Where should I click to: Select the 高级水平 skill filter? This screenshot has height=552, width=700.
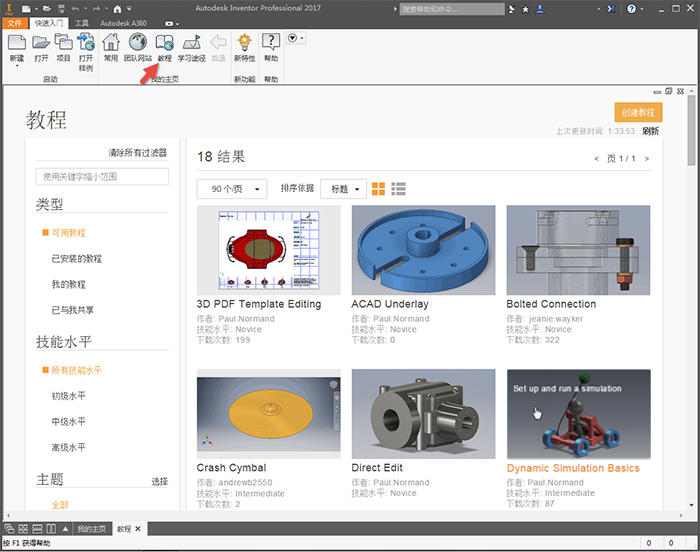point(68,447)
